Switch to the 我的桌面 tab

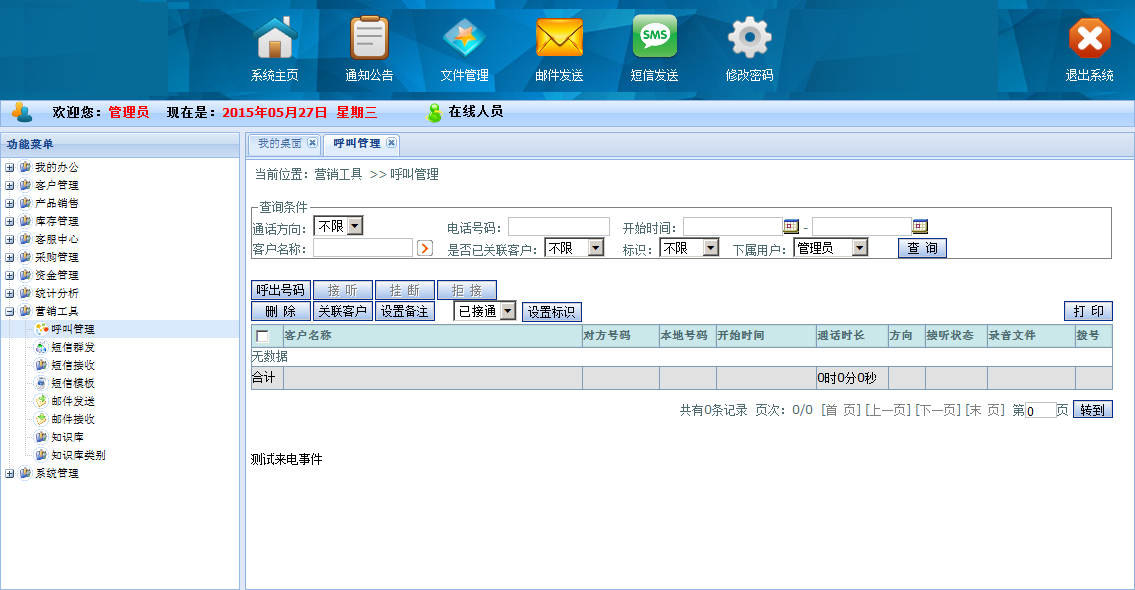click(x=279, y=144)
